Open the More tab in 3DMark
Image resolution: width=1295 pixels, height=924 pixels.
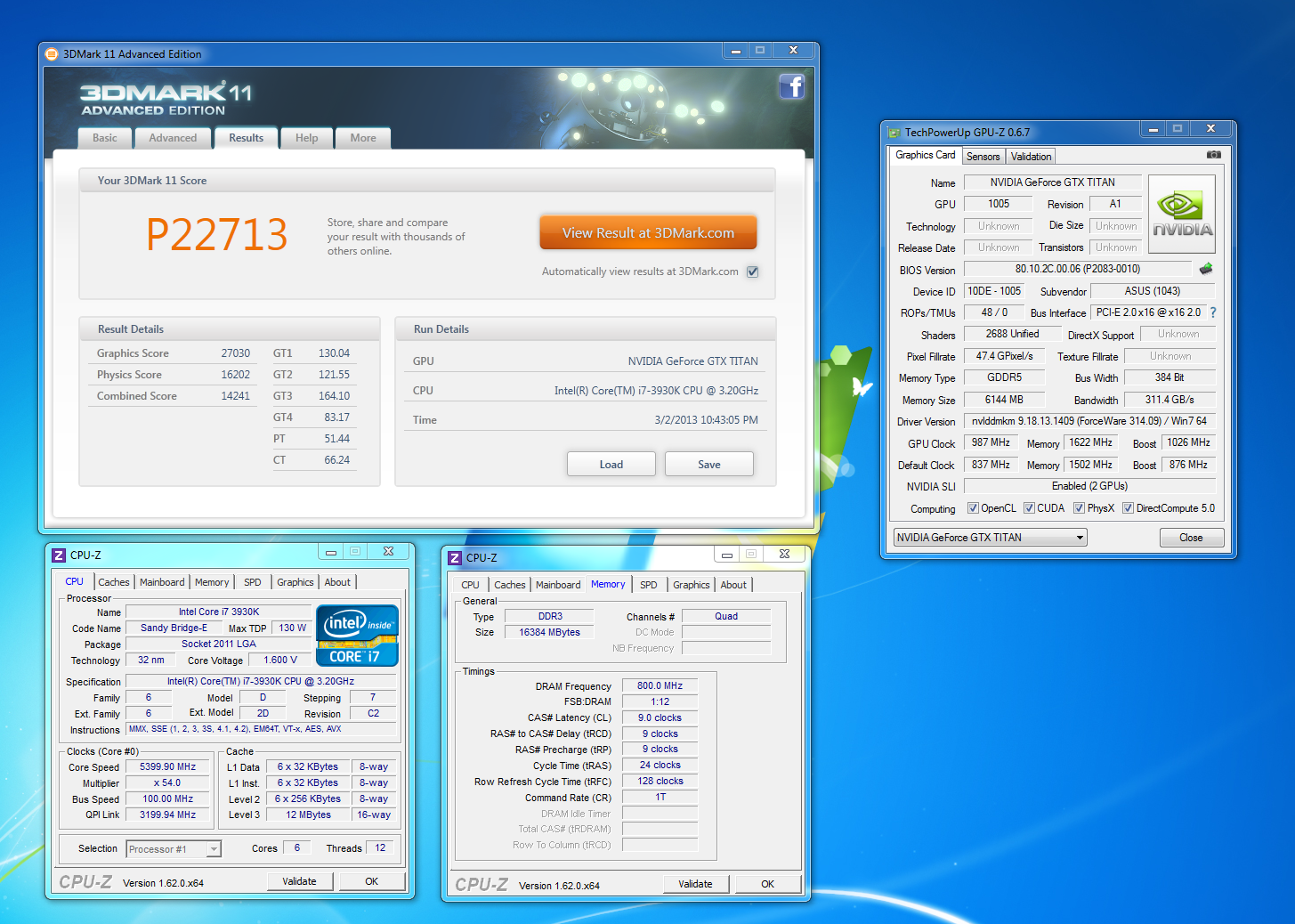[363, 138]
